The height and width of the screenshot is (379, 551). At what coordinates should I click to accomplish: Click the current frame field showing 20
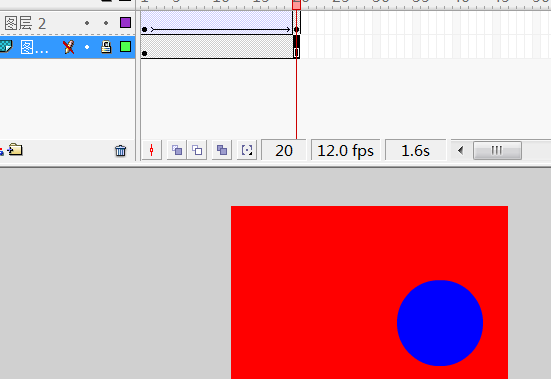284,151
